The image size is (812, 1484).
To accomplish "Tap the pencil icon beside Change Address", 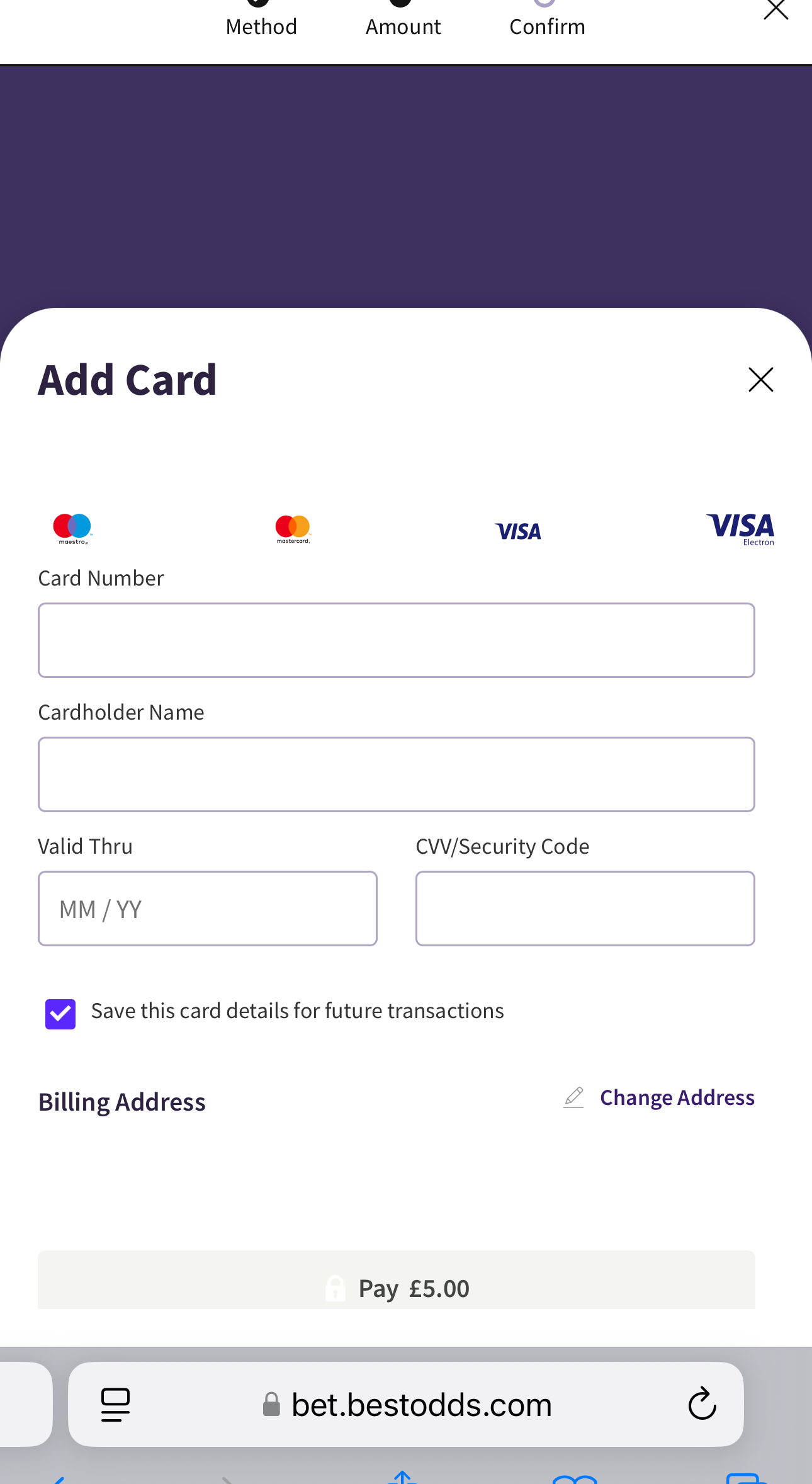I will pos(573,1097).
